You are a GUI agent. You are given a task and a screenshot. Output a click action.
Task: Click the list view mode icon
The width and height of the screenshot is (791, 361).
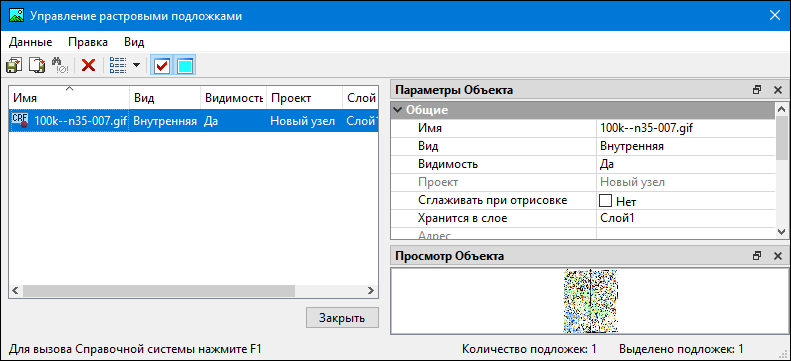point(118,66)
